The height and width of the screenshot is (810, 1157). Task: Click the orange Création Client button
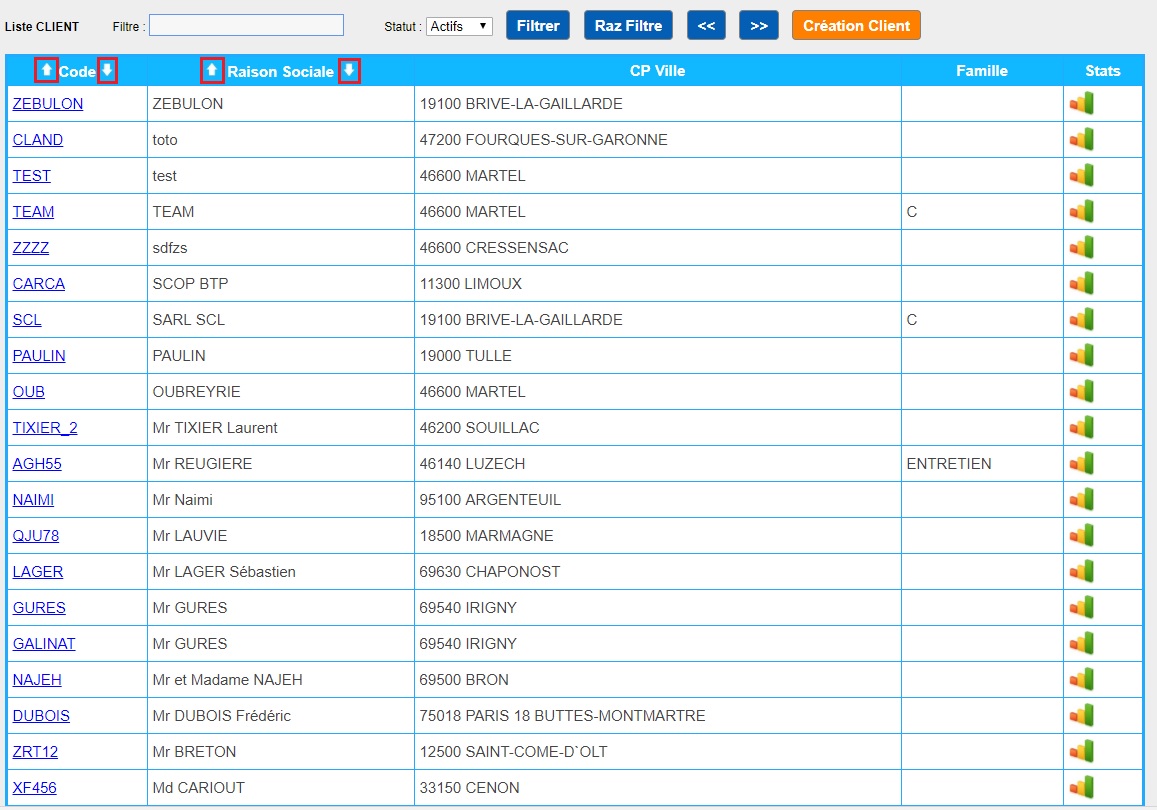856,26
